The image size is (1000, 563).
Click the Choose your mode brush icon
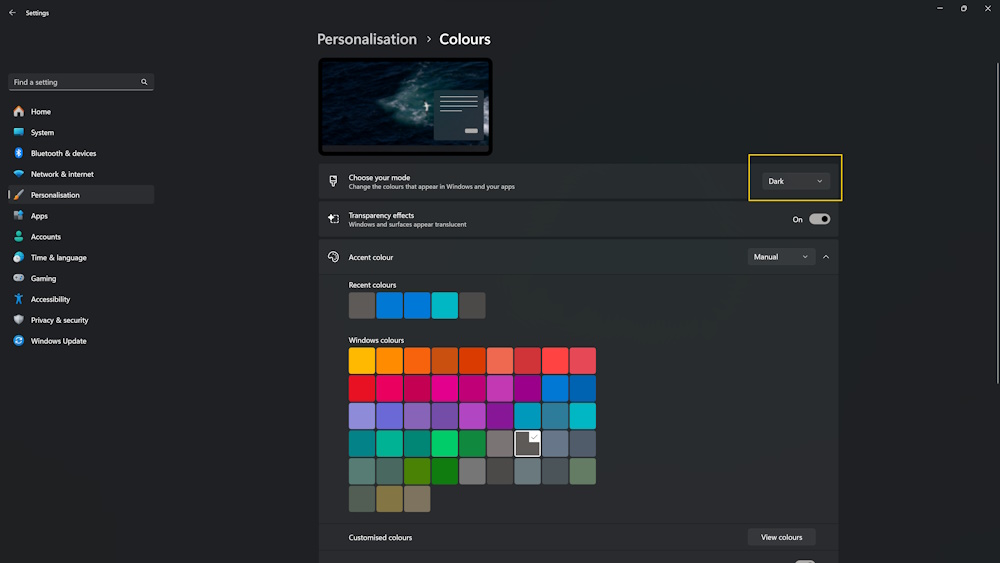coord(333,182)
